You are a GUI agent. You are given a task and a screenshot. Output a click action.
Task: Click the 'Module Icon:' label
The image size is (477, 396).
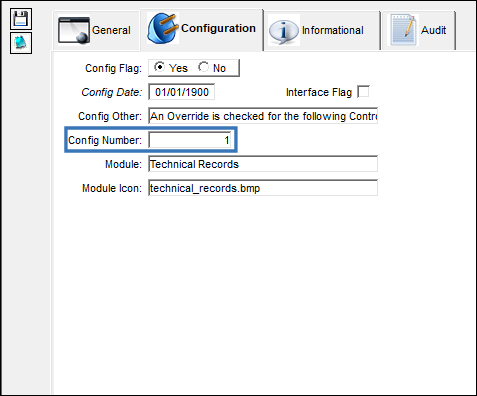[112, 188]
